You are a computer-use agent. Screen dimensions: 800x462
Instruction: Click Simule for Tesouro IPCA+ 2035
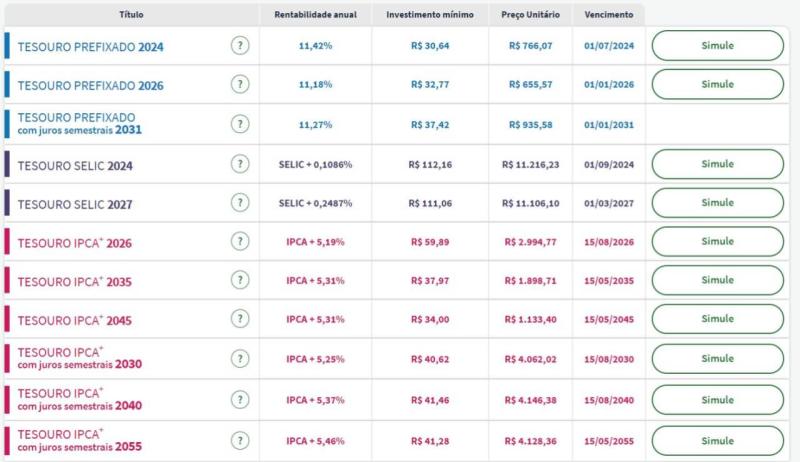coord(717,280)
